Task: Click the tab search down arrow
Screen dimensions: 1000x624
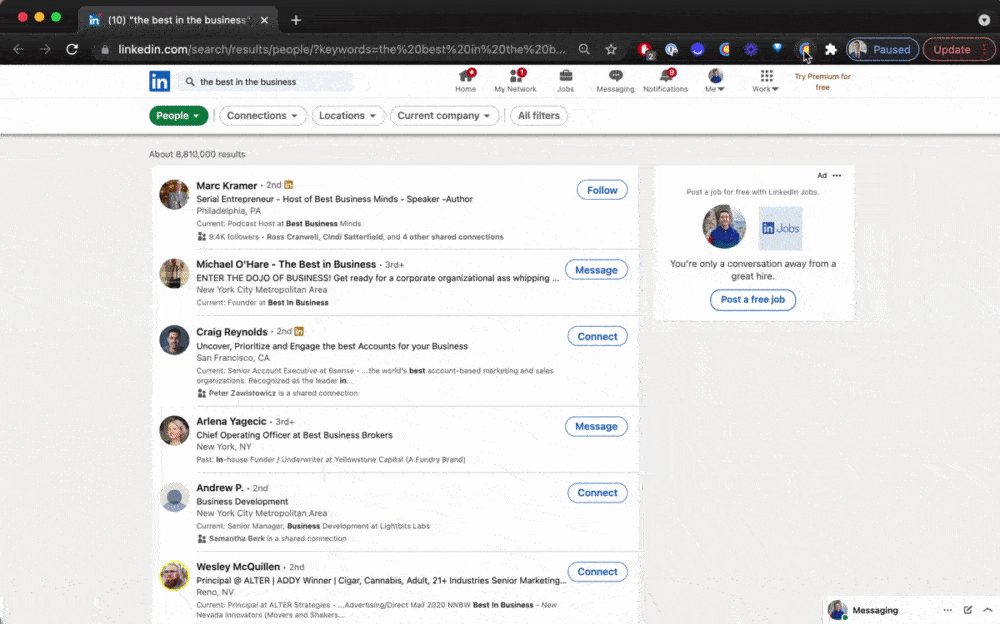Action: point(984,20)
